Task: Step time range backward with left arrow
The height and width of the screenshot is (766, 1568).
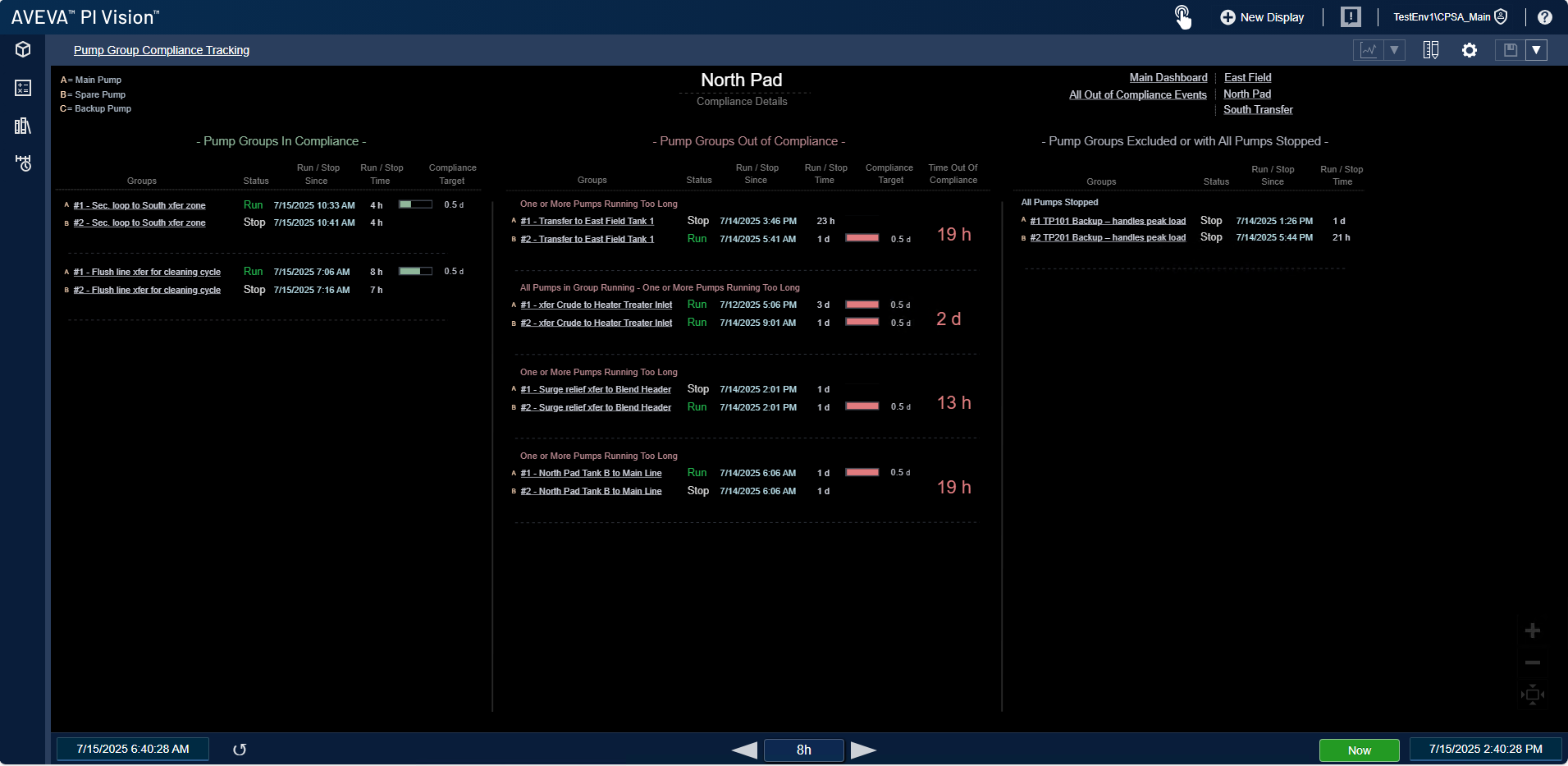Action: point(744,750)
